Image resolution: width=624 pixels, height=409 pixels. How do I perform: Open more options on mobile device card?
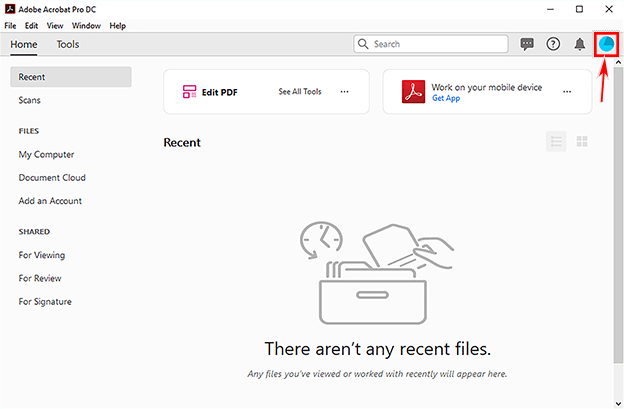pyautogui.click(x=567, y=92)
